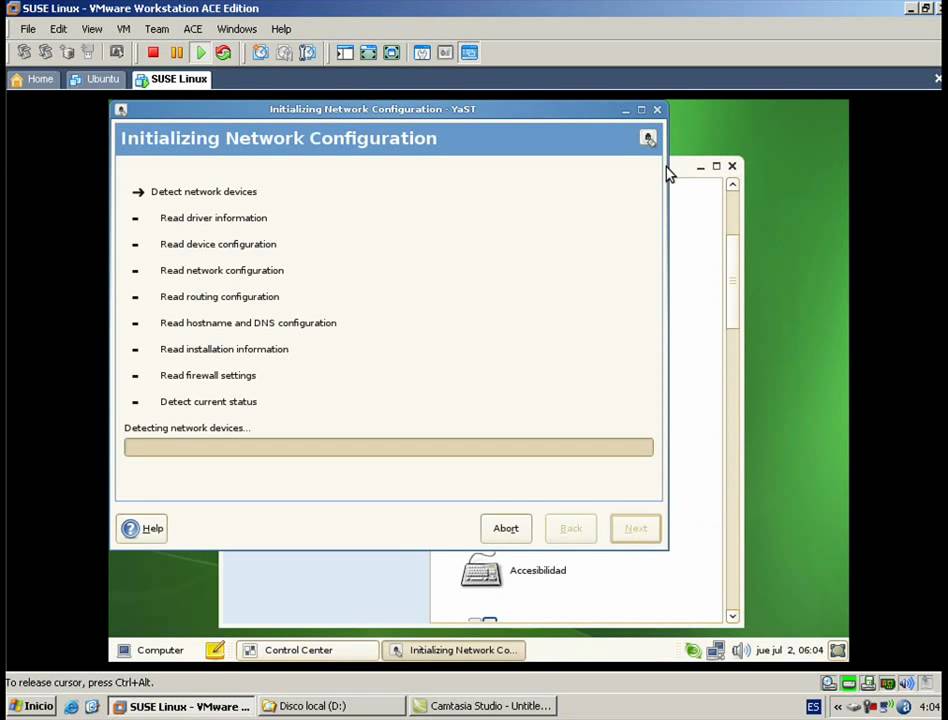Click the VMware hard disk status icon
Screen dimensions: 948x720
pos(829,683)
